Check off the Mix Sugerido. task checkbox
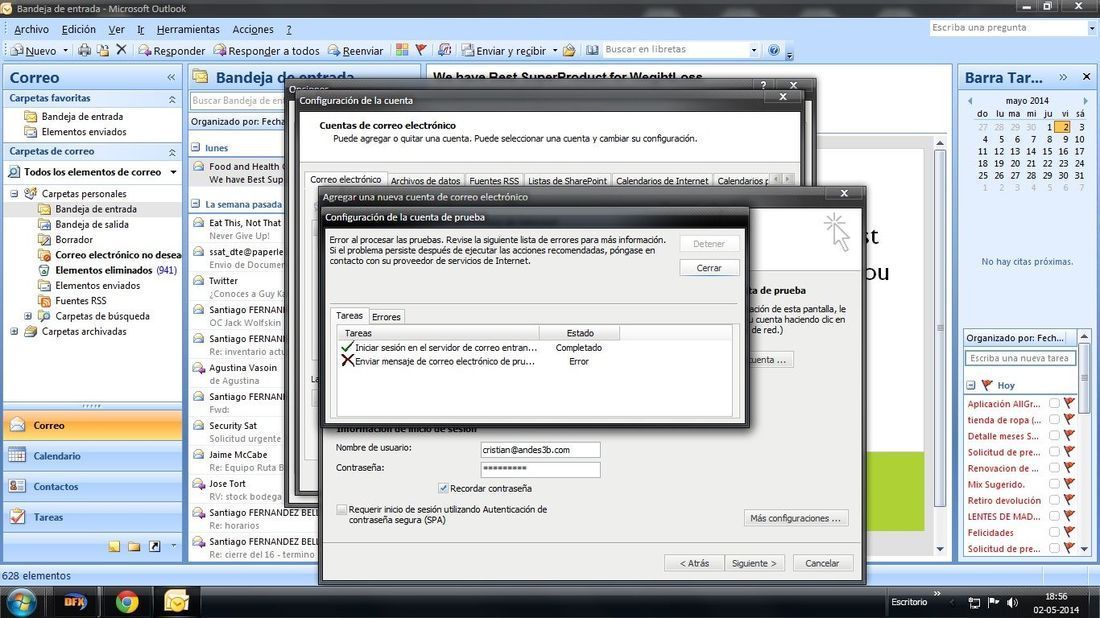This screenshot has height=618, width=1100. [1054, 485]
